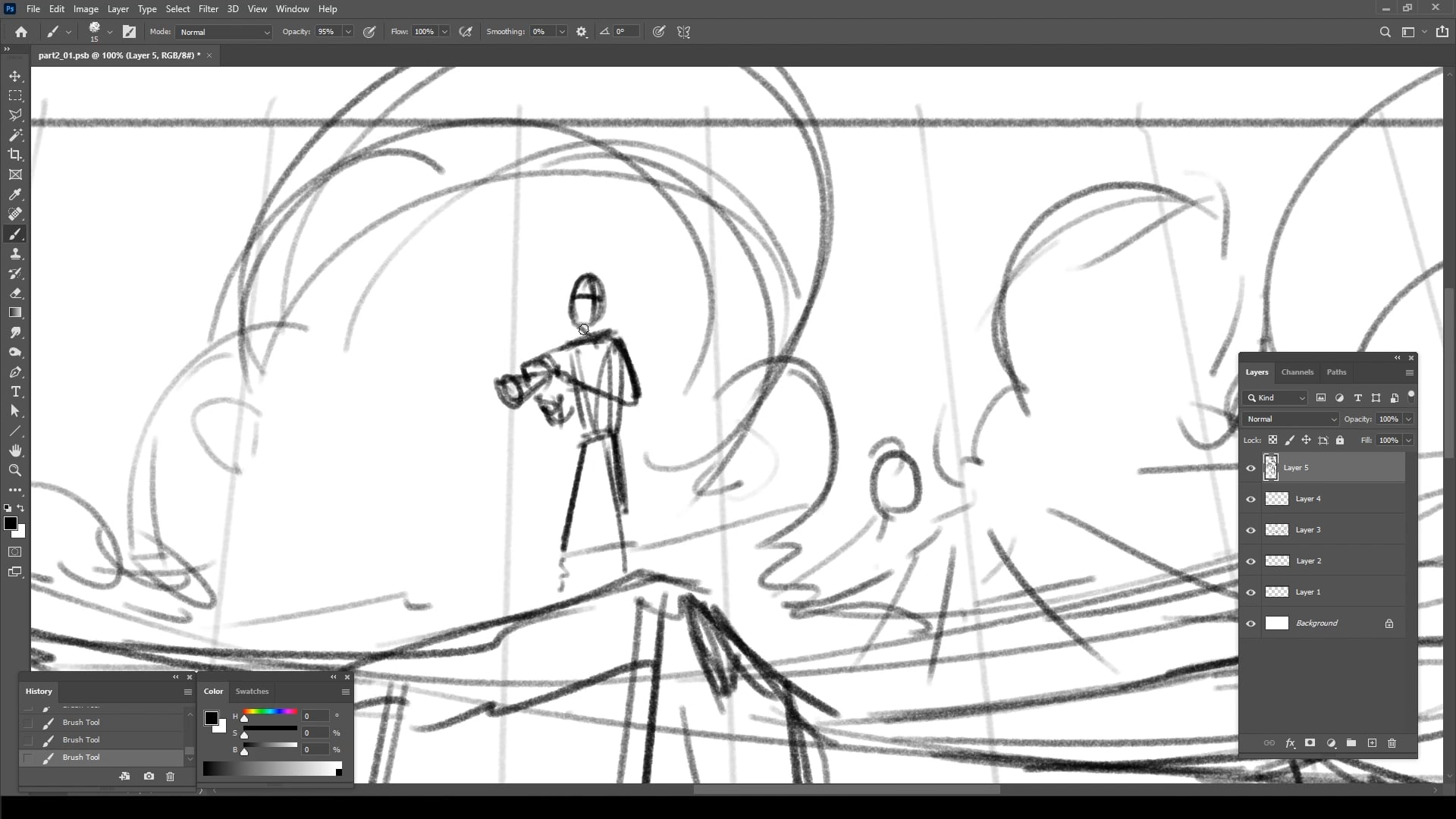Click the brush angle input field
This screenshot has width=1456, height=819.
click(x=626, y=32)
